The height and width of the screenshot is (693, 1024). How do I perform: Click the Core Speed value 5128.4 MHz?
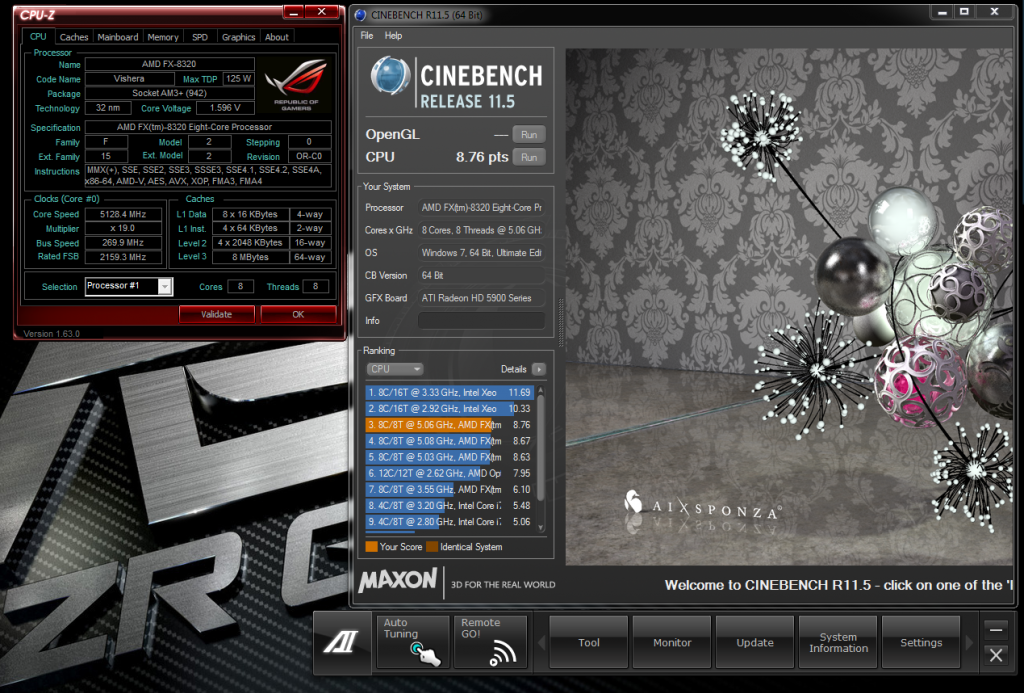pos(123,214)
